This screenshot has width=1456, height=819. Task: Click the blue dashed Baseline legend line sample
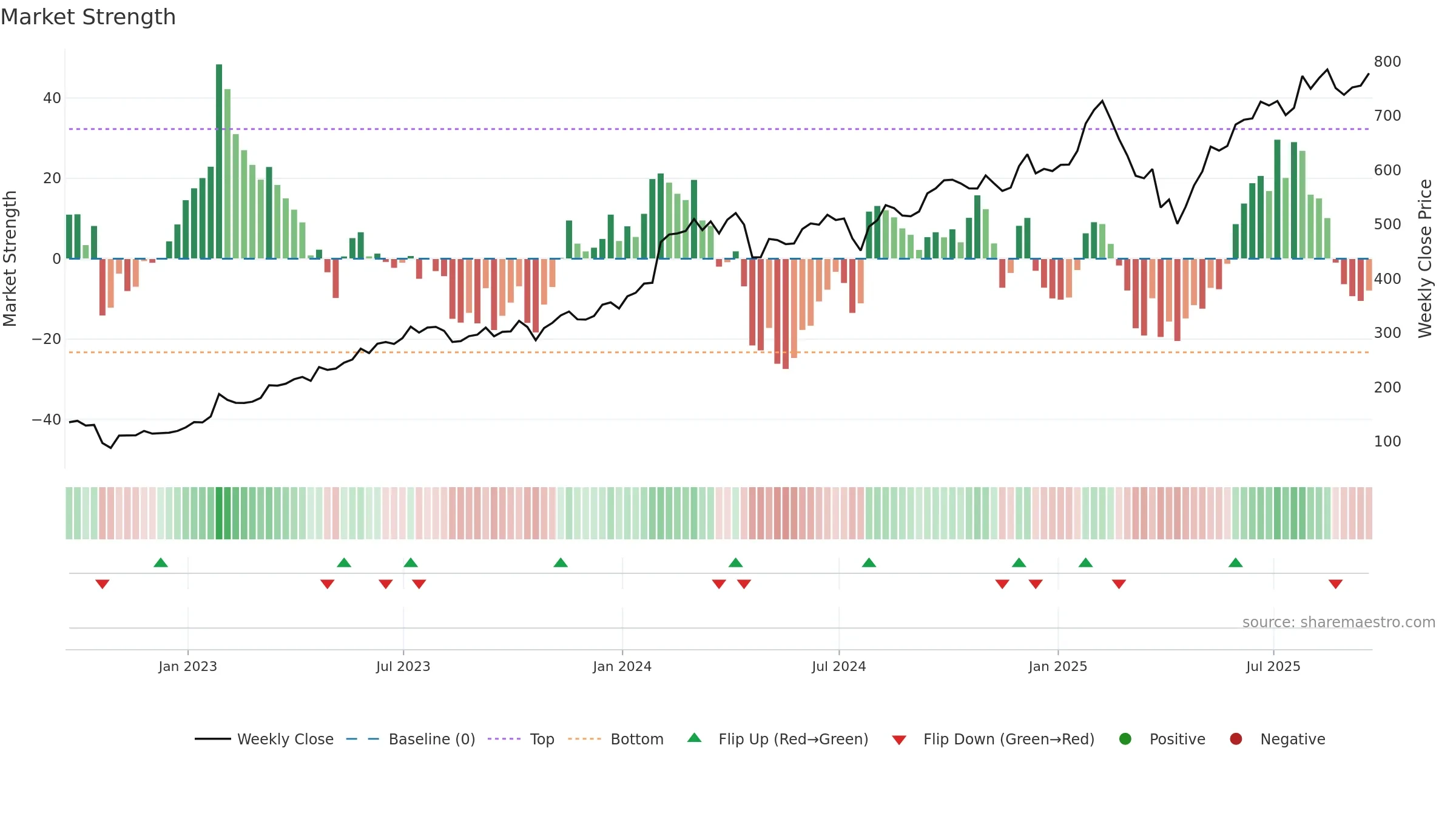(x=363, y=739)
